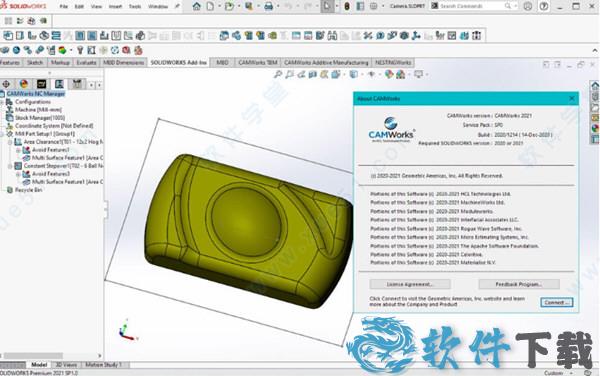Open the Search Commands dropdown arrow
600x376 pixels.
pos(516,6)
